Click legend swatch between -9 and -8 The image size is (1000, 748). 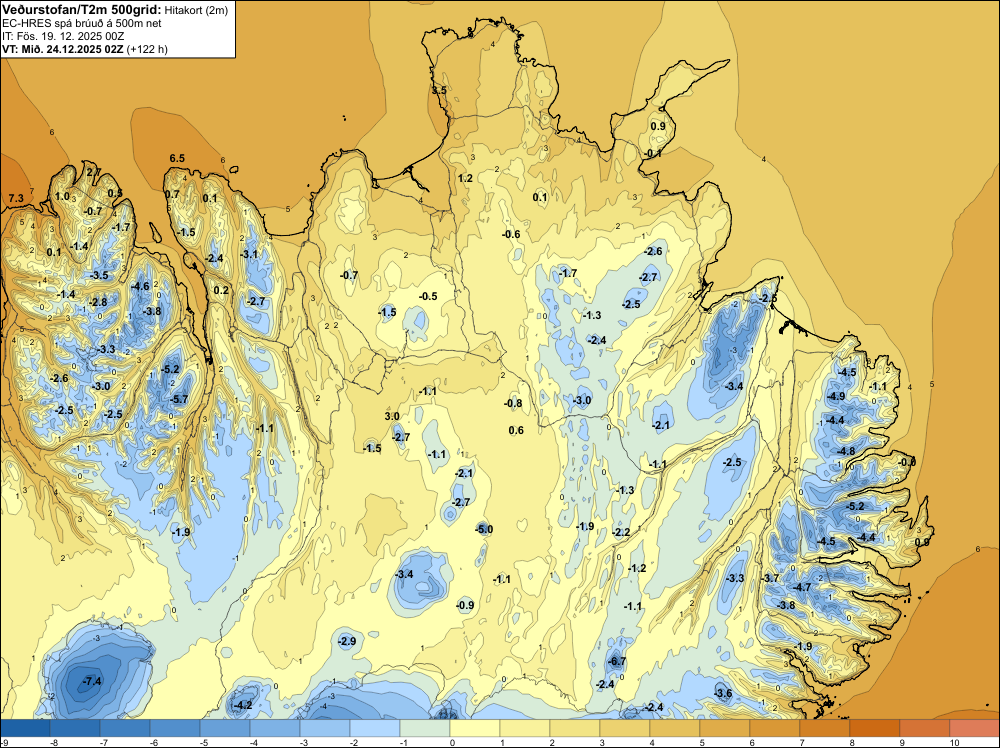coord(25,728)
